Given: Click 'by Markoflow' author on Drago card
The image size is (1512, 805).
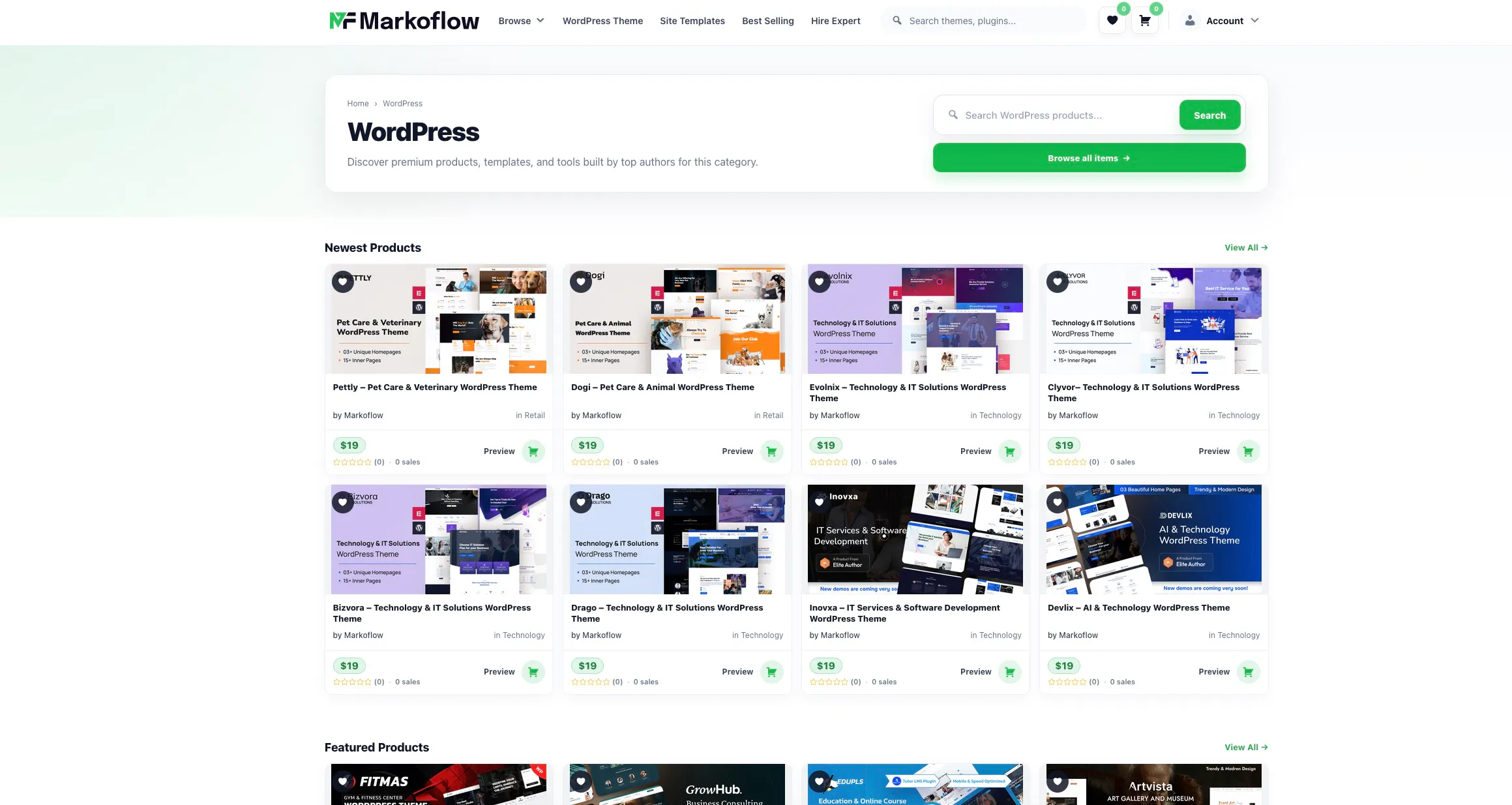Looking at the screenshot, I should [x=596, y=635].
